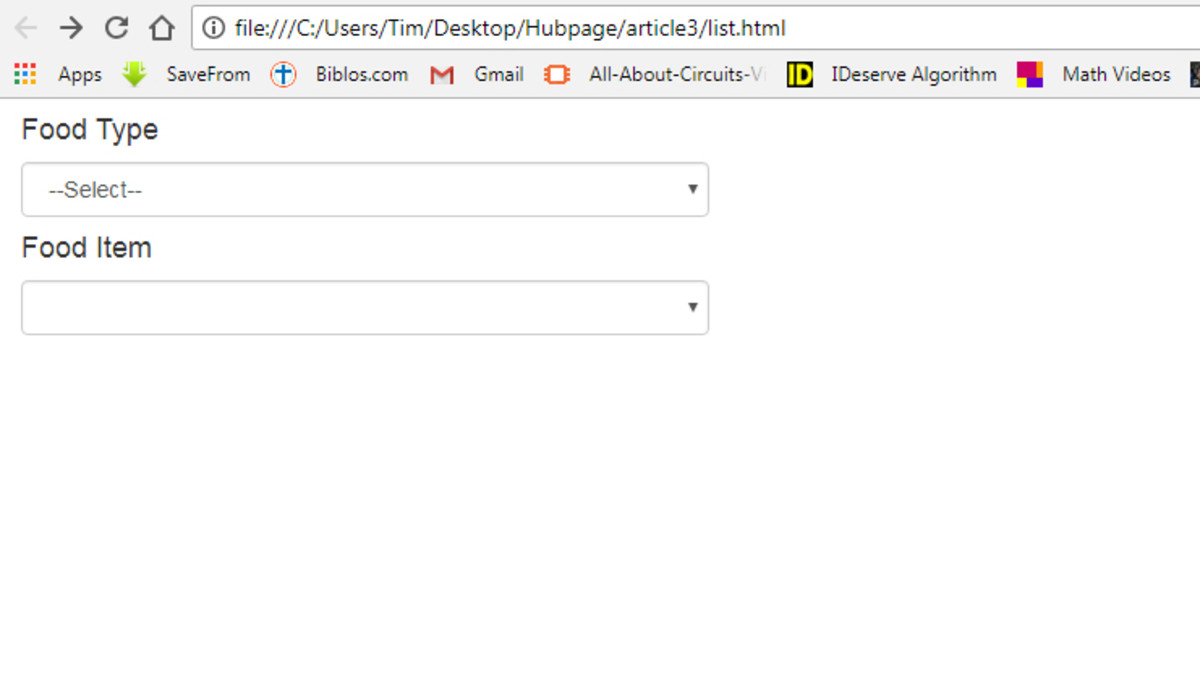Open the Math Videos bookmark
Screen dimensions: 1200x685
pyautogui.click(x=1116, y=74)
